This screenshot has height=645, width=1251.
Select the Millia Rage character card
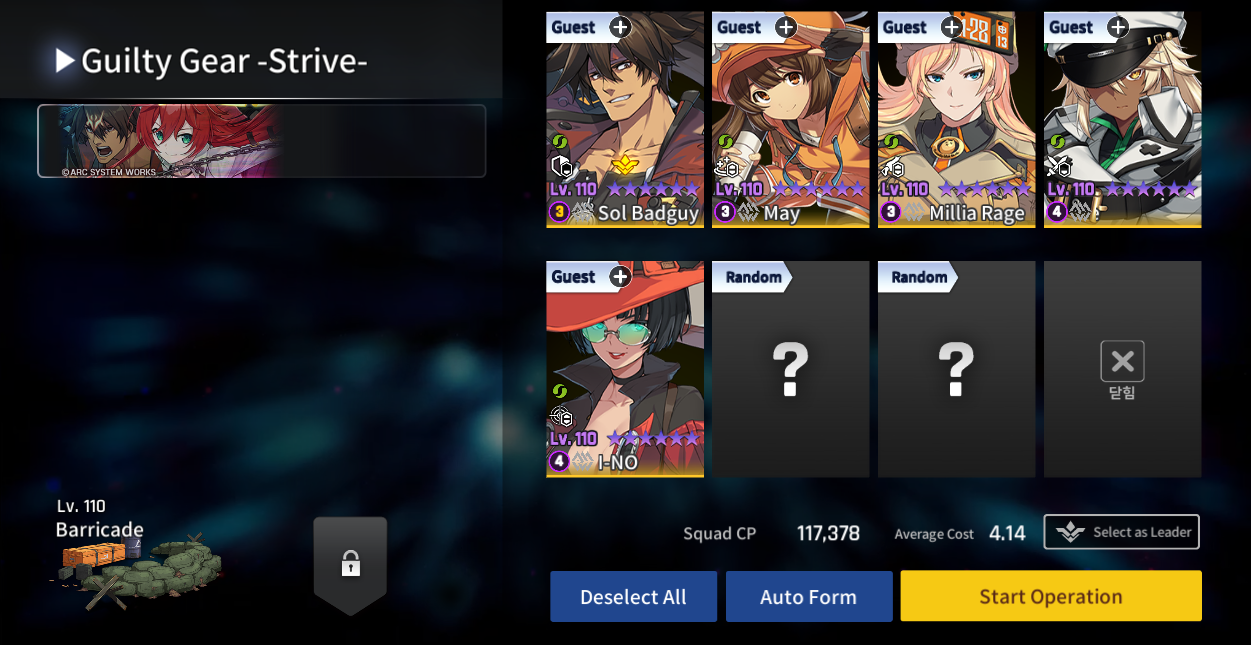[x=956, y=120]
